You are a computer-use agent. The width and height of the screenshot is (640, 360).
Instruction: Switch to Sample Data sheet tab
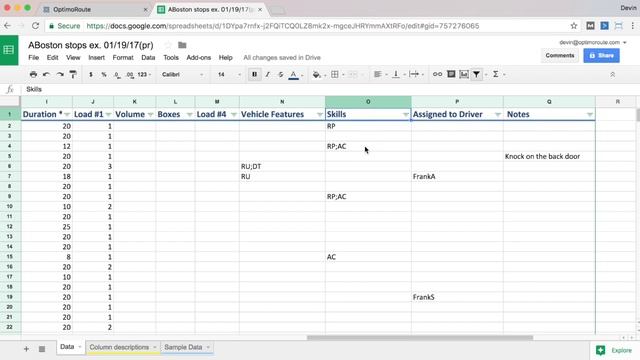coord(187,347)
